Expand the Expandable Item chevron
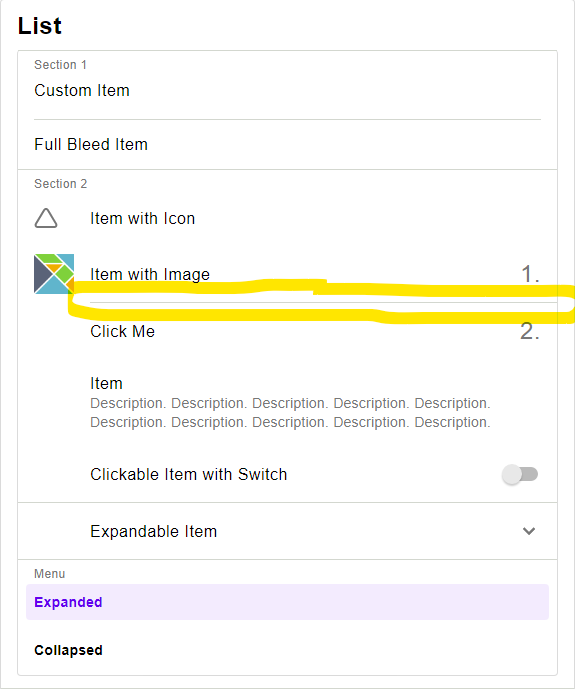582x689 pixels. point(529,531)
